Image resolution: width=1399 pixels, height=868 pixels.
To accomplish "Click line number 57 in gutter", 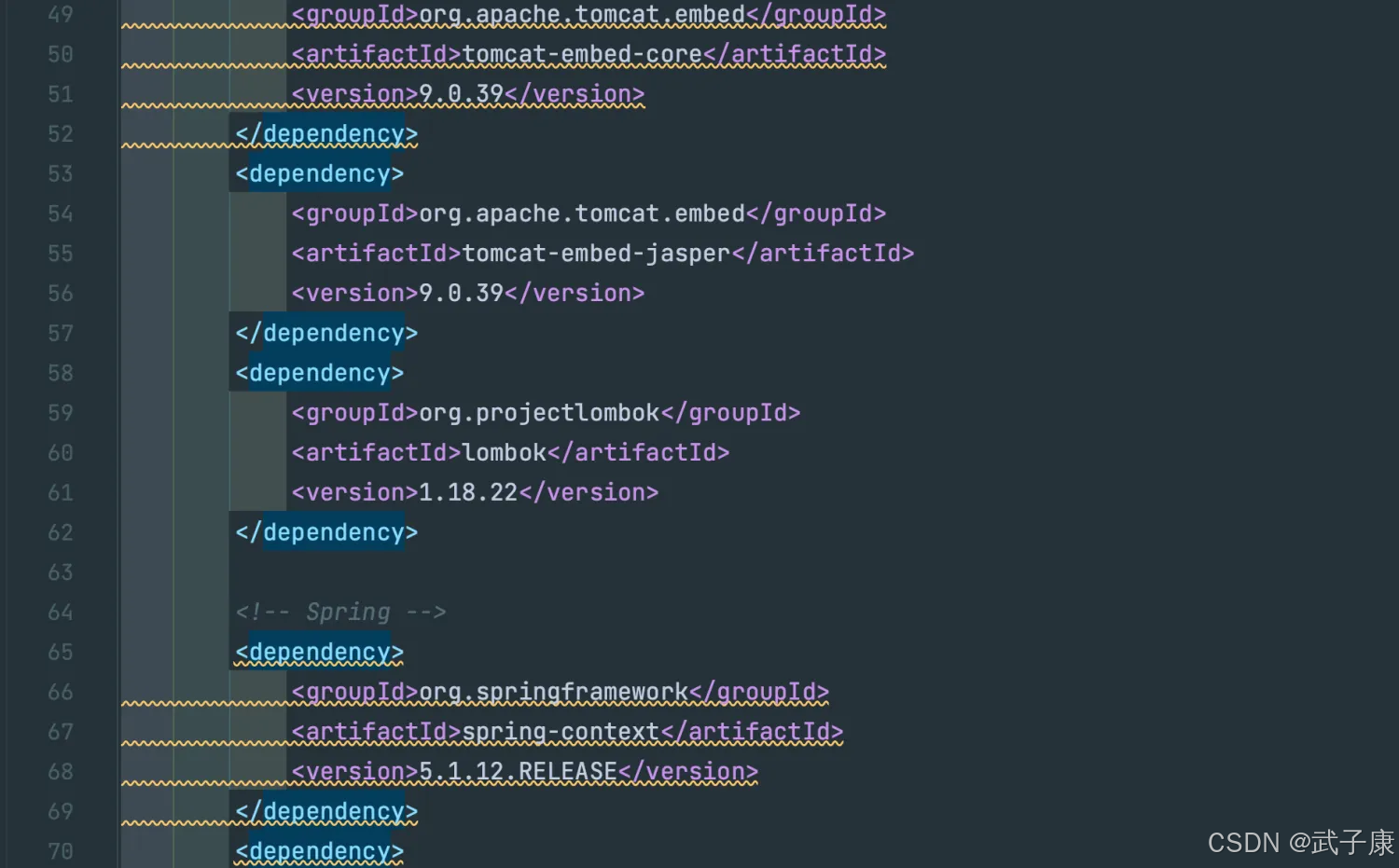I will (61, 333).
